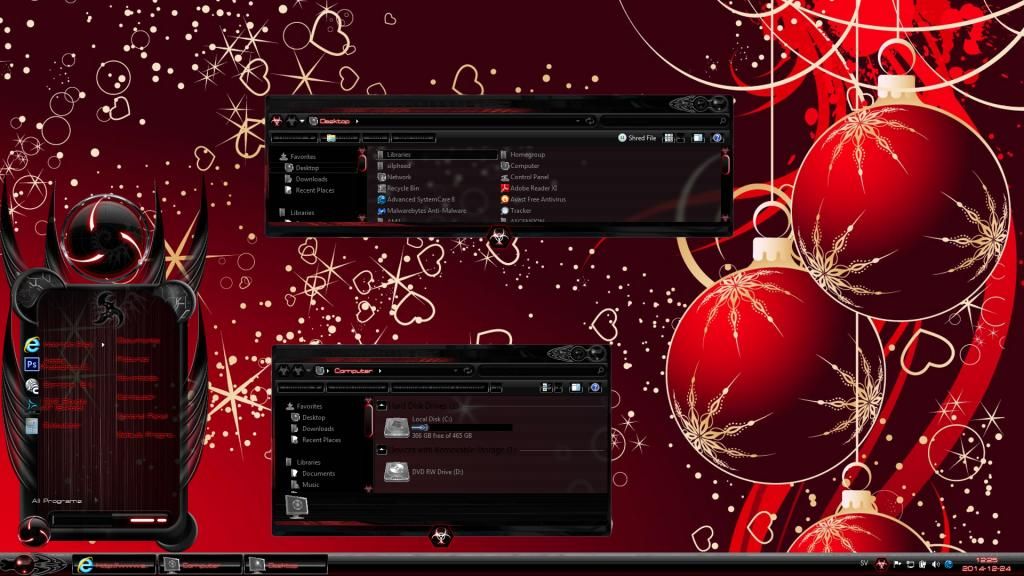Switch to the Computer taskbar button
This screenshot has width=1024, height=576.
click(x=200, y=565)
